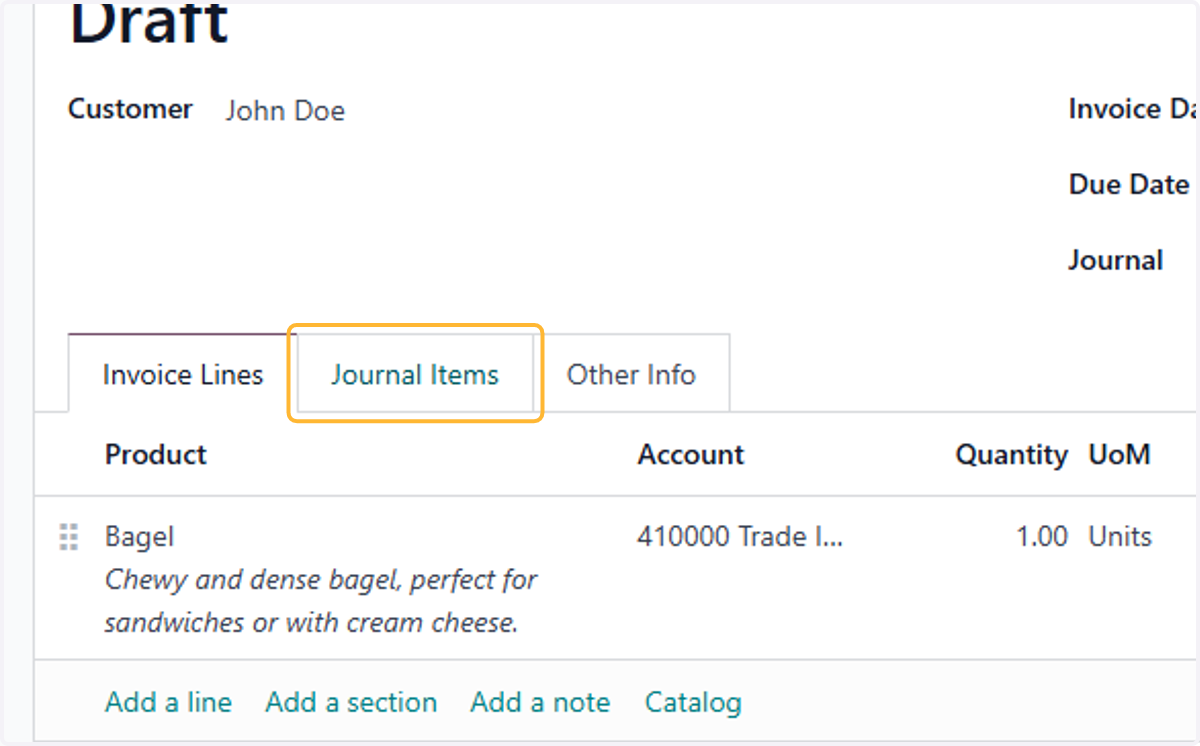This screenshot has height=746, width=1200.
Task: Select the John Doe customer field
Action: pos(285,110)
